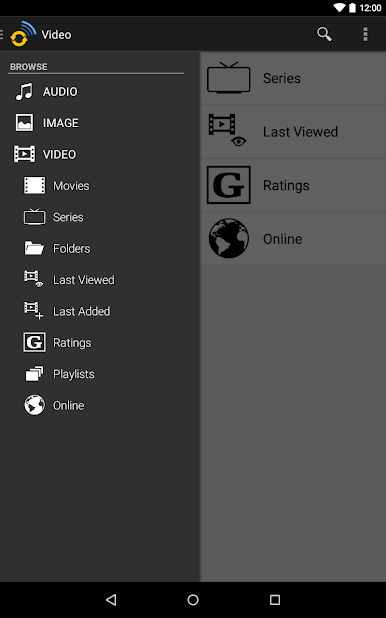Viewport: 386px width, 618px height.
Task: Tap the folder icon next to Folders
Action: click(x=35, y=248)
